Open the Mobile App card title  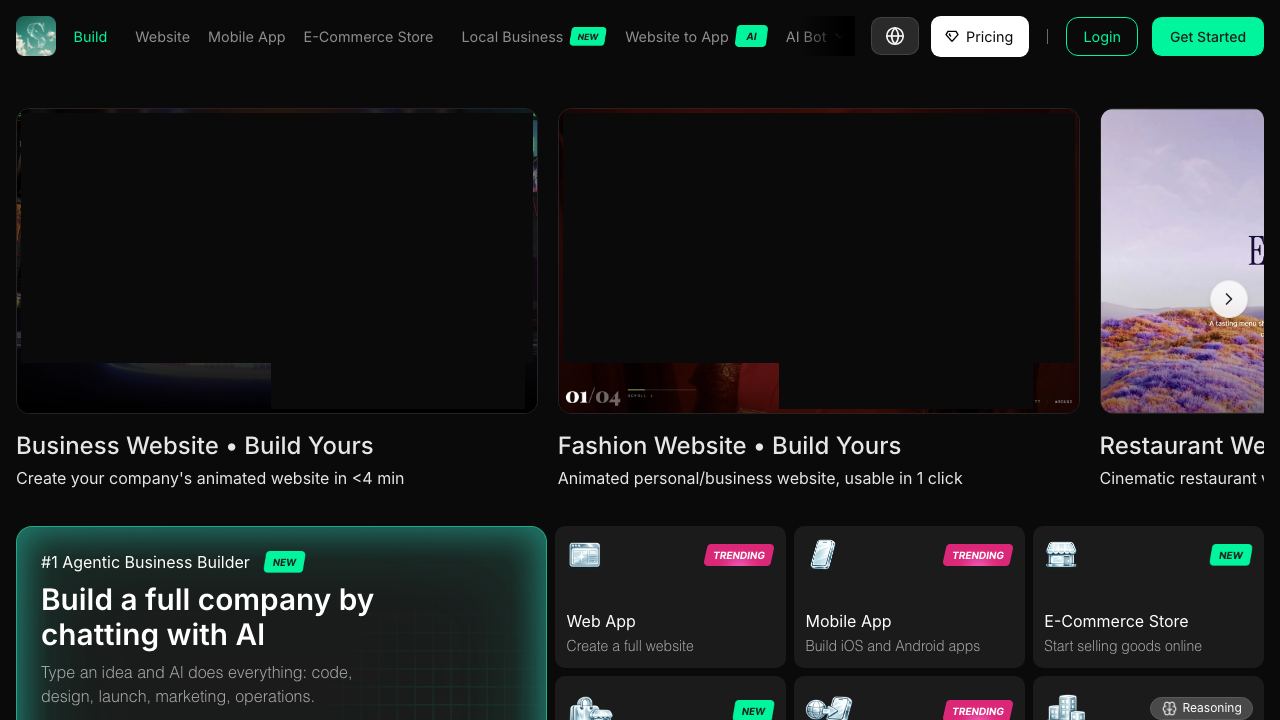[848, 621]
